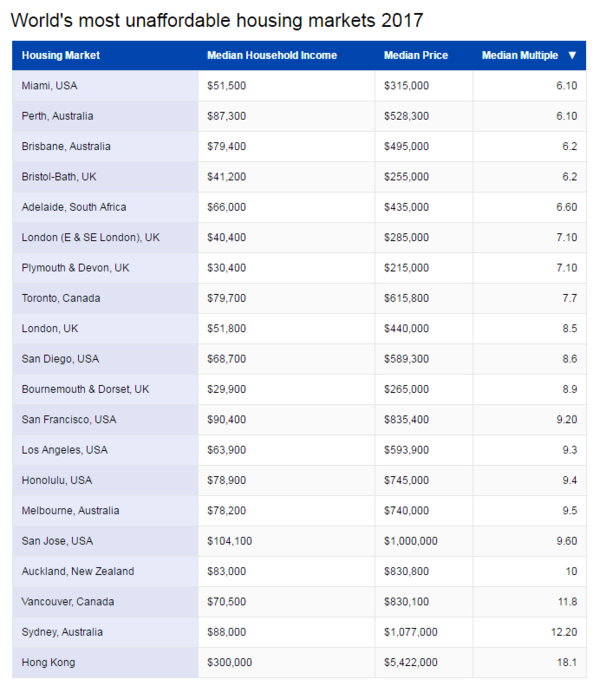
Task: Click the Median Multiple sort arrow
Action: pos(572,56)
